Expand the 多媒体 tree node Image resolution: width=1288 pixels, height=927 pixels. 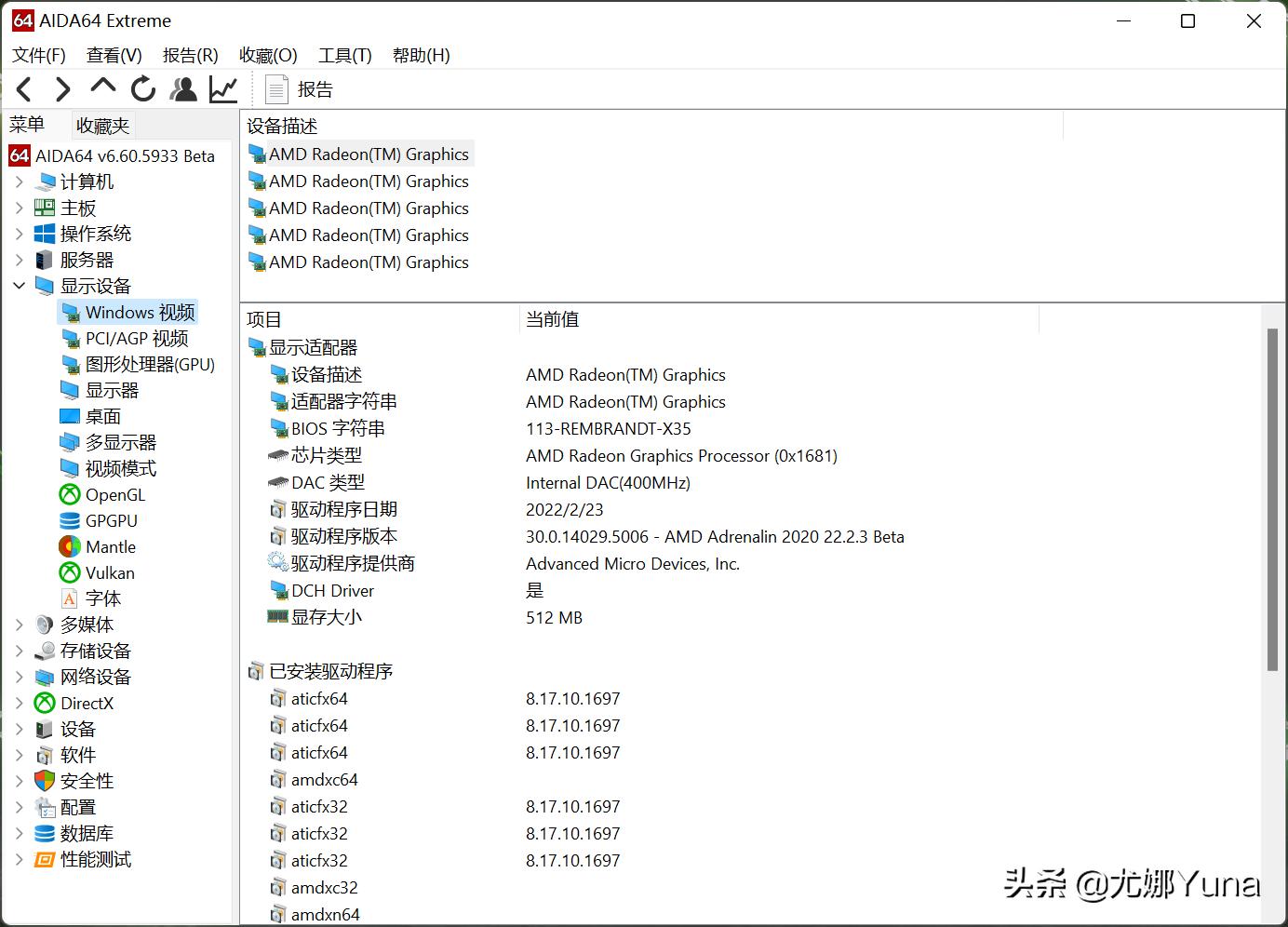click(20, 625)
